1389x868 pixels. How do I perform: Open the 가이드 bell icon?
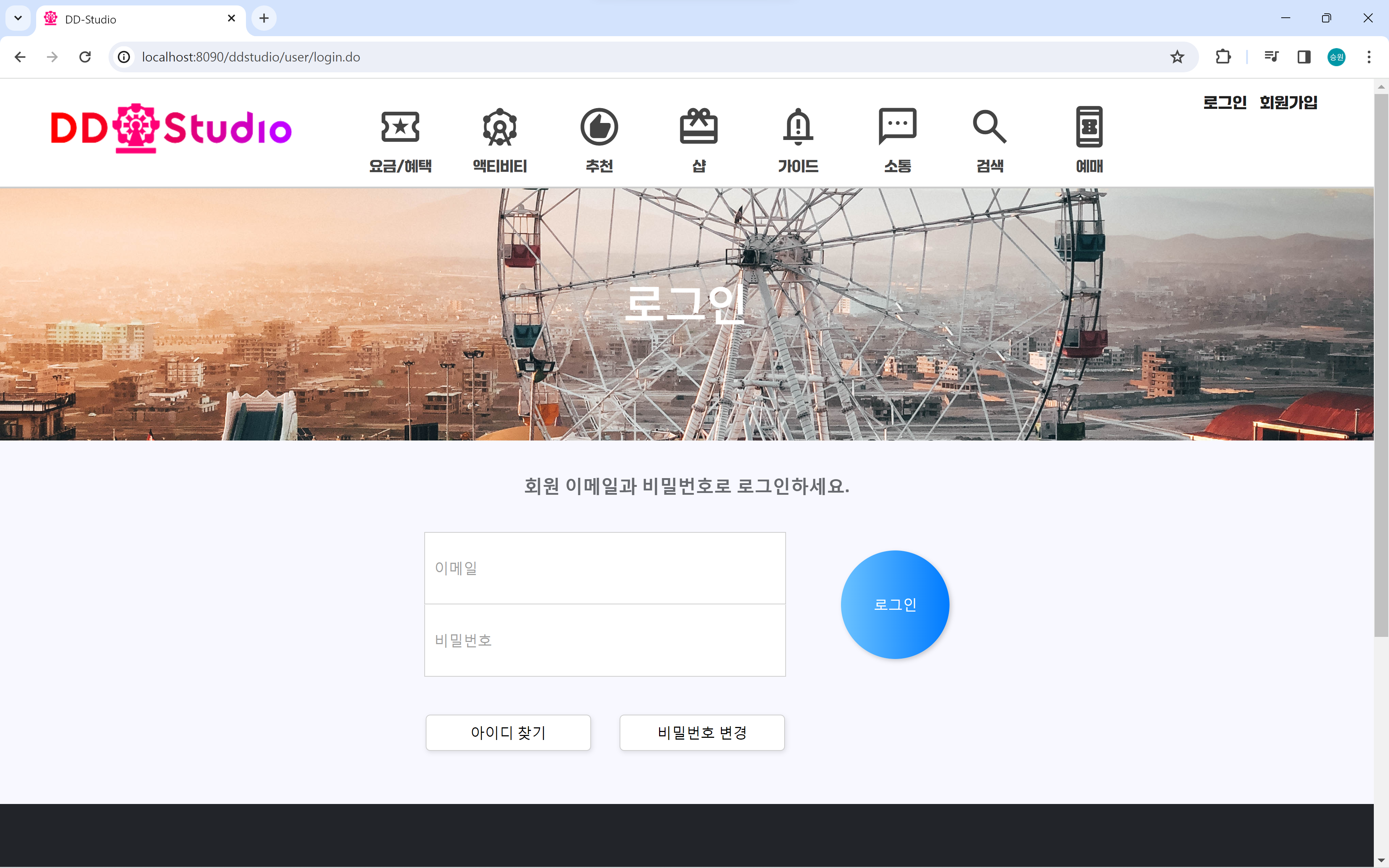coord(798,126)
